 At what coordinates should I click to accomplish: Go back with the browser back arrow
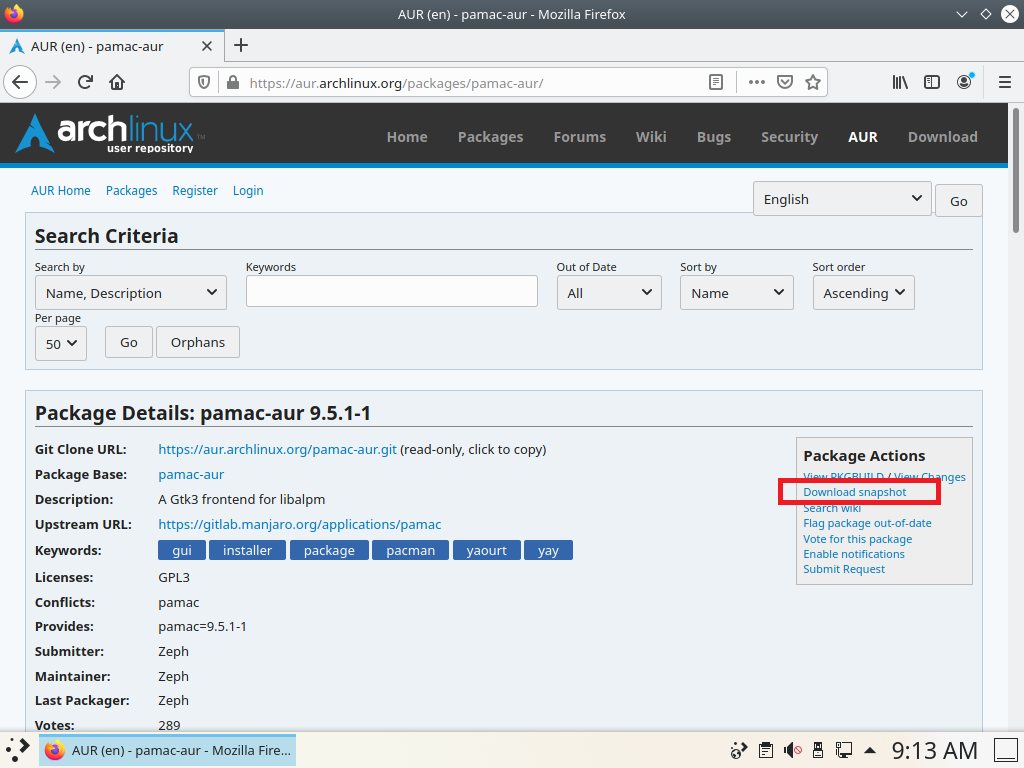20,82
